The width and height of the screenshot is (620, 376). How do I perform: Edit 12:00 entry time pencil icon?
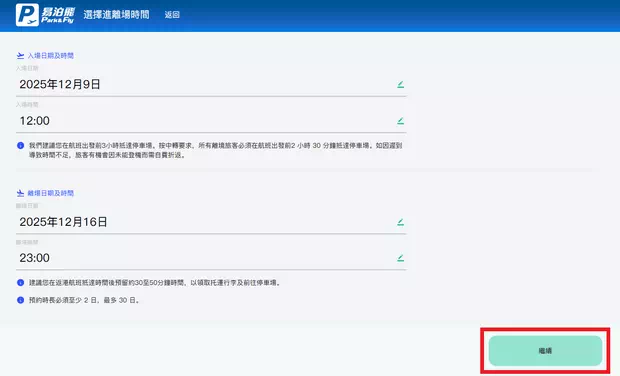coord(401,121)
